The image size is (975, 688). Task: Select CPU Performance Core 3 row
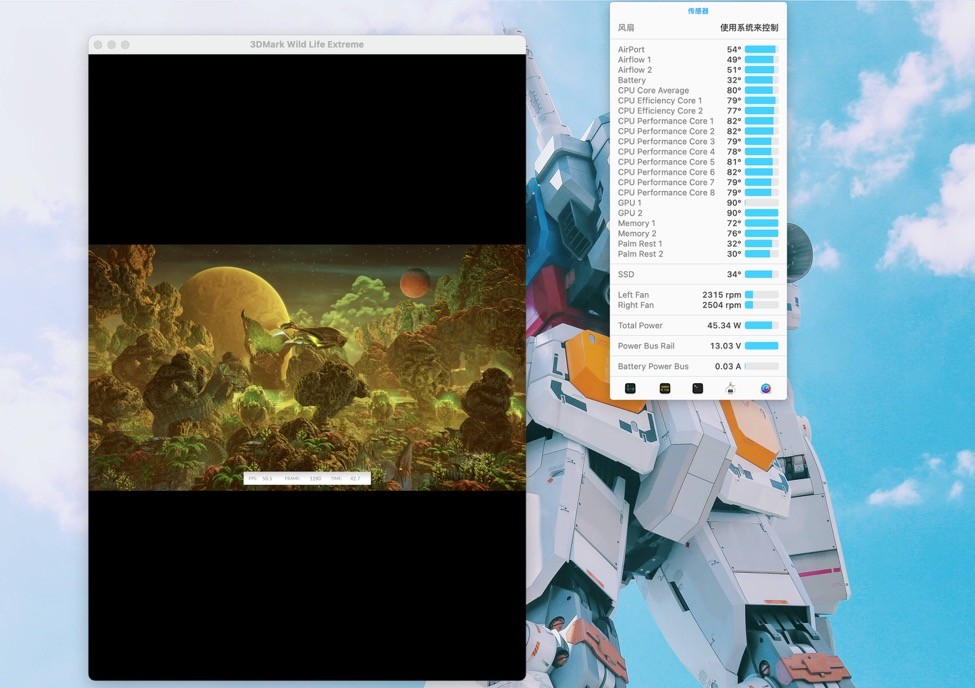(698, 141)
